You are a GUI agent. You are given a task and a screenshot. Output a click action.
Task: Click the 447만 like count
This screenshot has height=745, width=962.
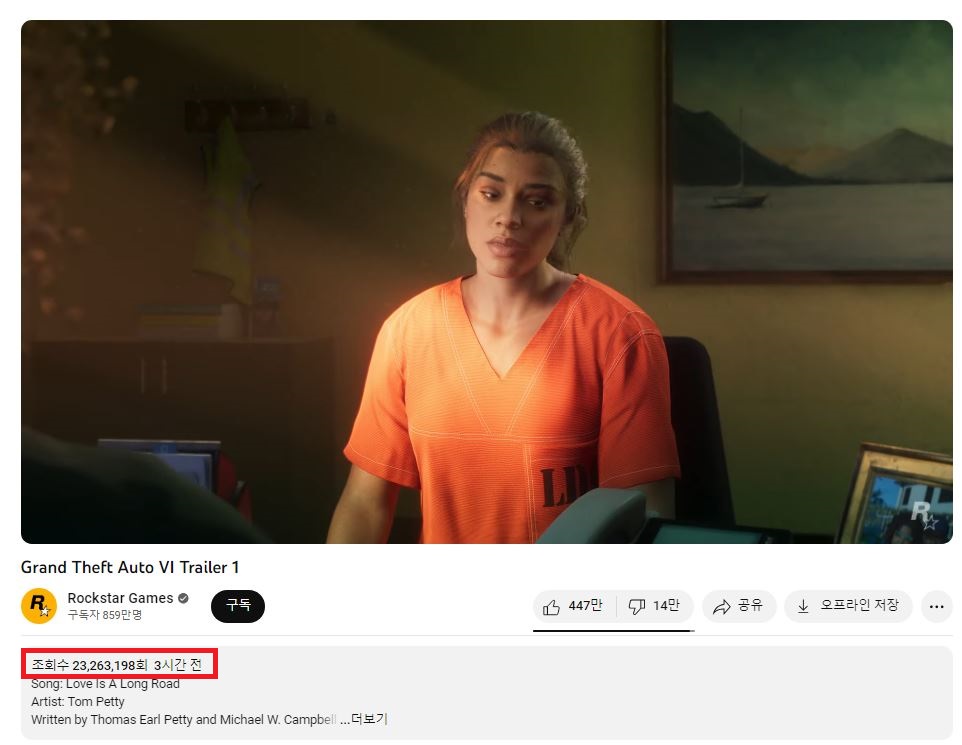pyautogui.click(x=585, y=606)
